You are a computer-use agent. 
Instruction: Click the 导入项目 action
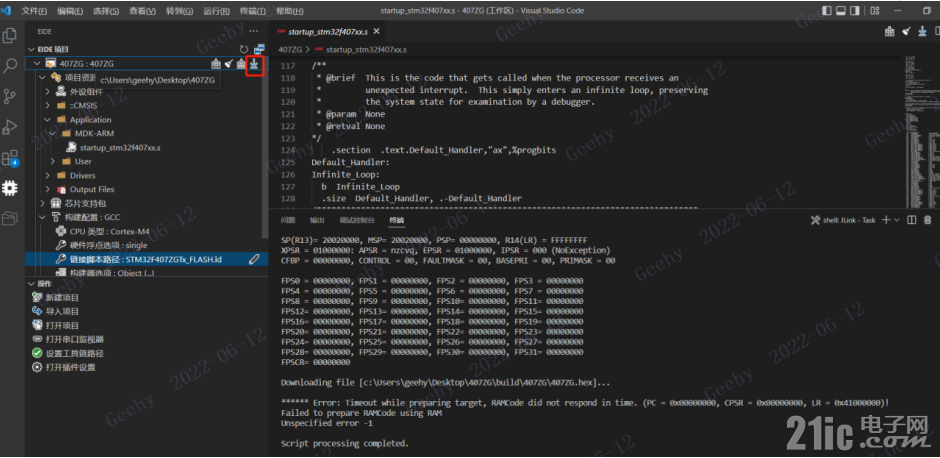click(62, 311)
